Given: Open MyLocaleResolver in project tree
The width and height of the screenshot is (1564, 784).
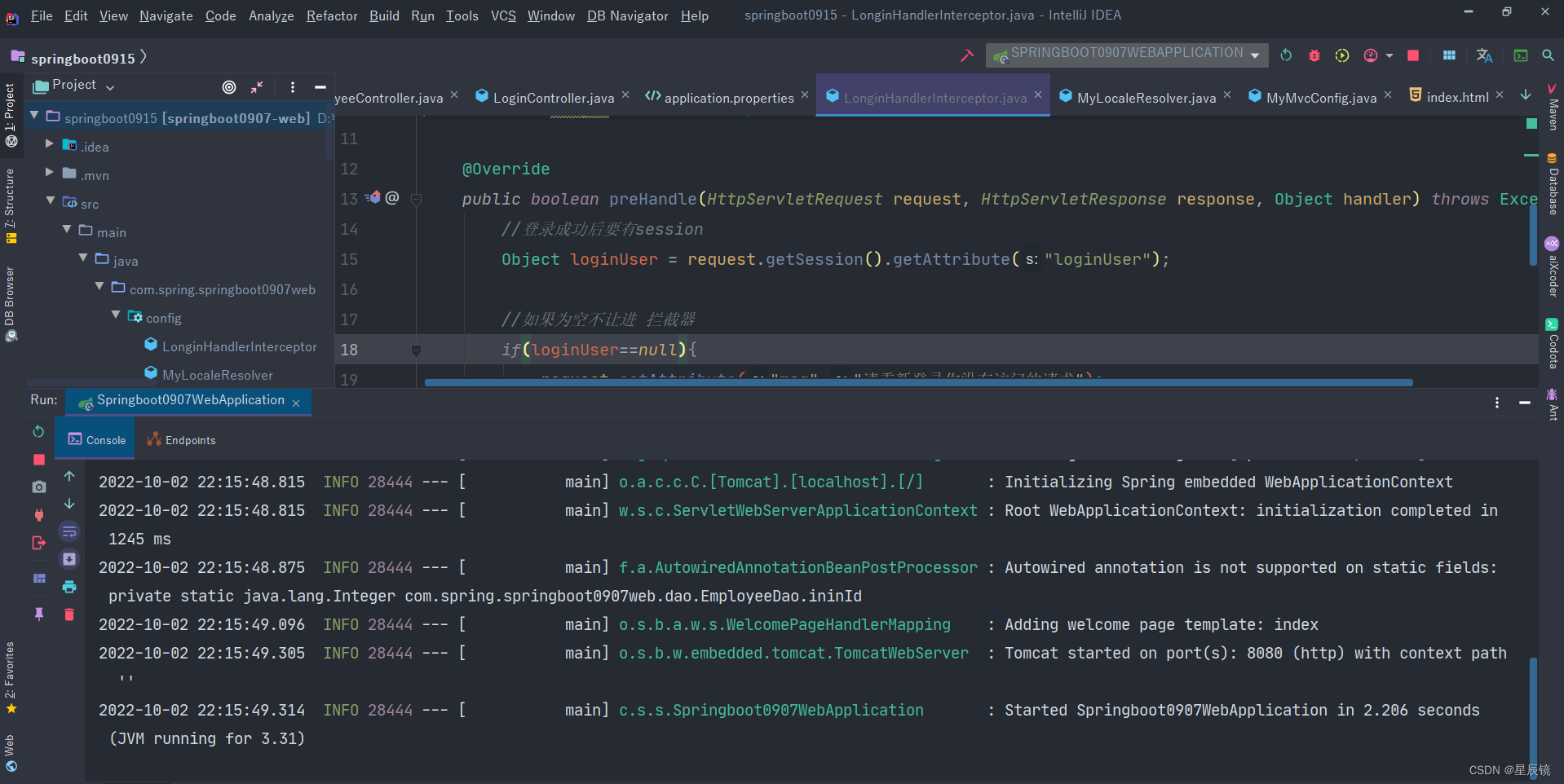Looking at the screenshot, I should pyautogui.click(x=217, y=375).
